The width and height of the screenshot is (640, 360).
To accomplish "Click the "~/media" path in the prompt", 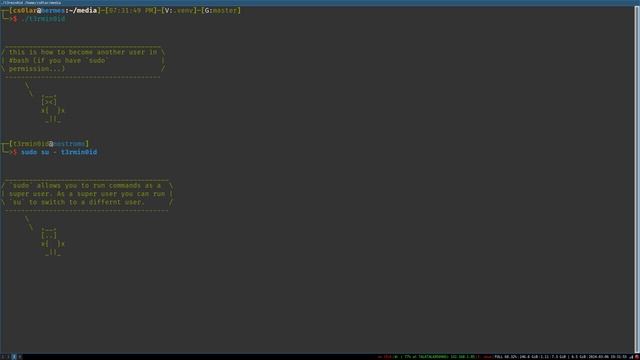I will pos(83,11).
